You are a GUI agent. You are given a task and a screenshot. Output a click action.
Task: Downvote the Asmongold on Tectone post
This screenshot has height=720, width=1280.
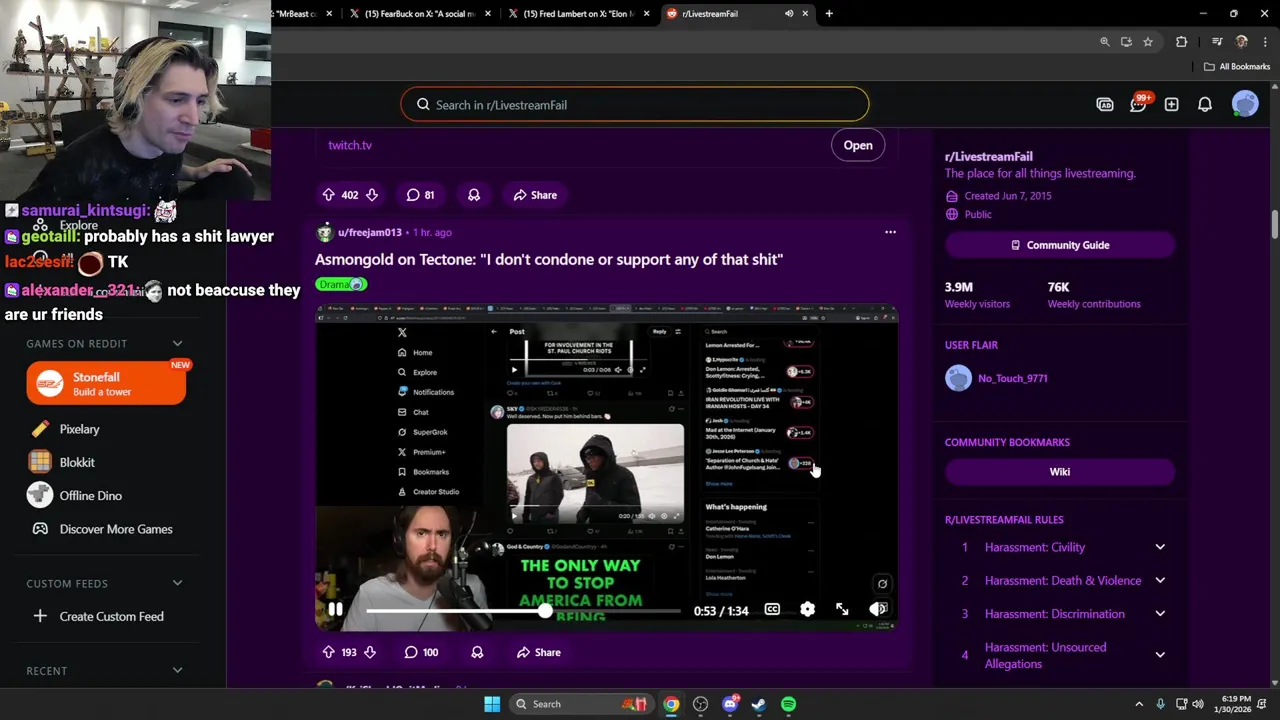click(x=370, y=652)
